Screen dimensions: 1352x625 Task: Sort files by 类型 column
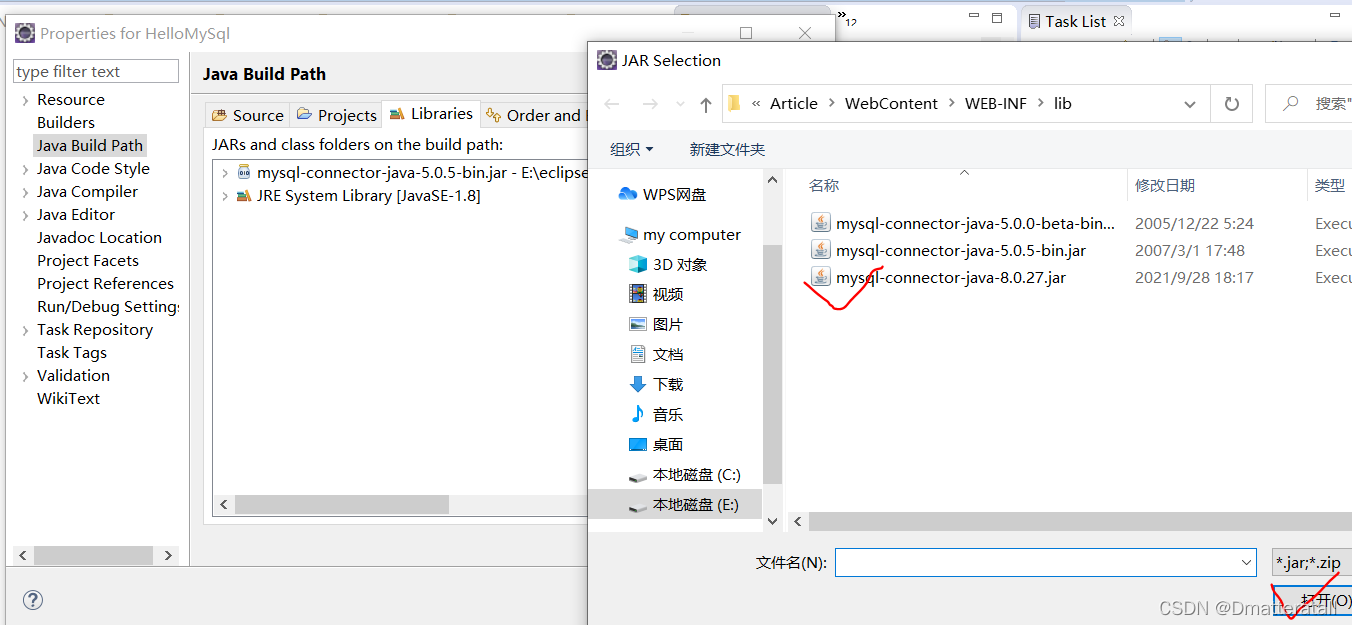(x=1330, y=185)
